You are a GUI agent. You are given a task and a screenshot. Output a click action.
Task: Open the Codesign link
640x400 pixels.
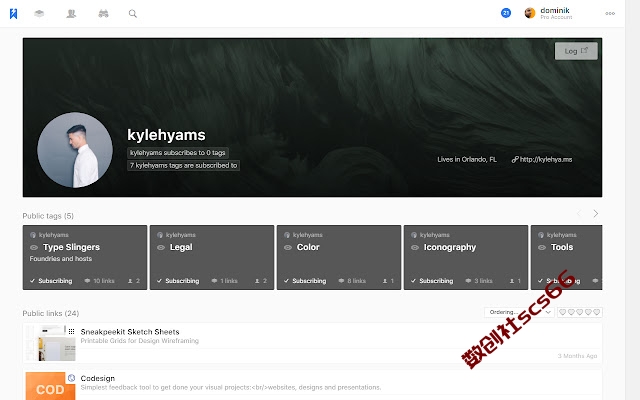tap(98, 378)
